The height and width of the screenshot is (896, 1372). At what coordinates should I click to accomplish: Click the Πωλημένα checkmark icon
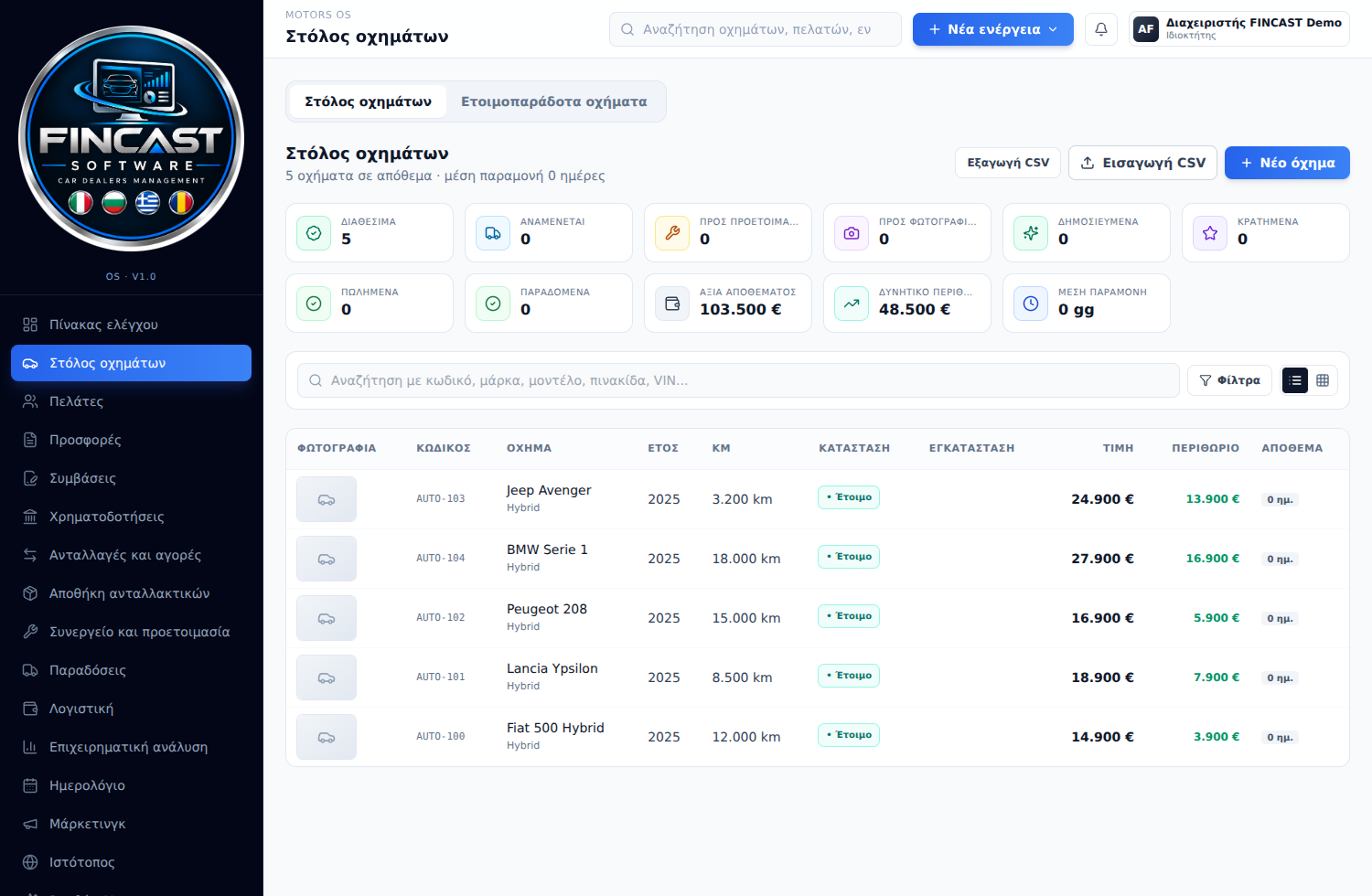click(314, 304)
